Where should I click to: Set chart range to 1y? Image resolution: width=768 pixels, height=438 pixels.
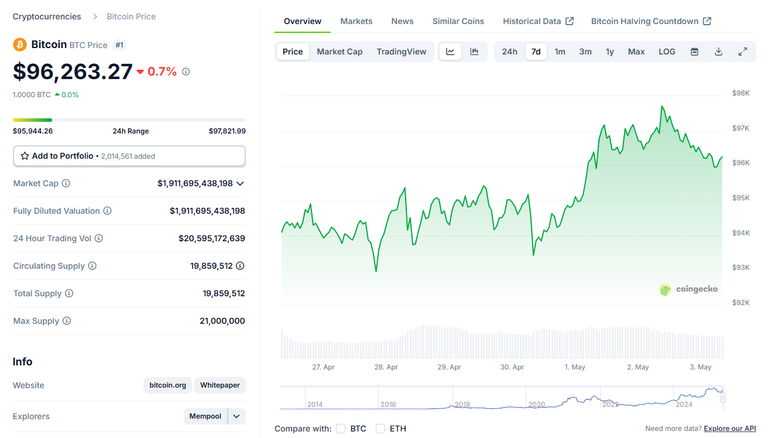tap(610, 51)
